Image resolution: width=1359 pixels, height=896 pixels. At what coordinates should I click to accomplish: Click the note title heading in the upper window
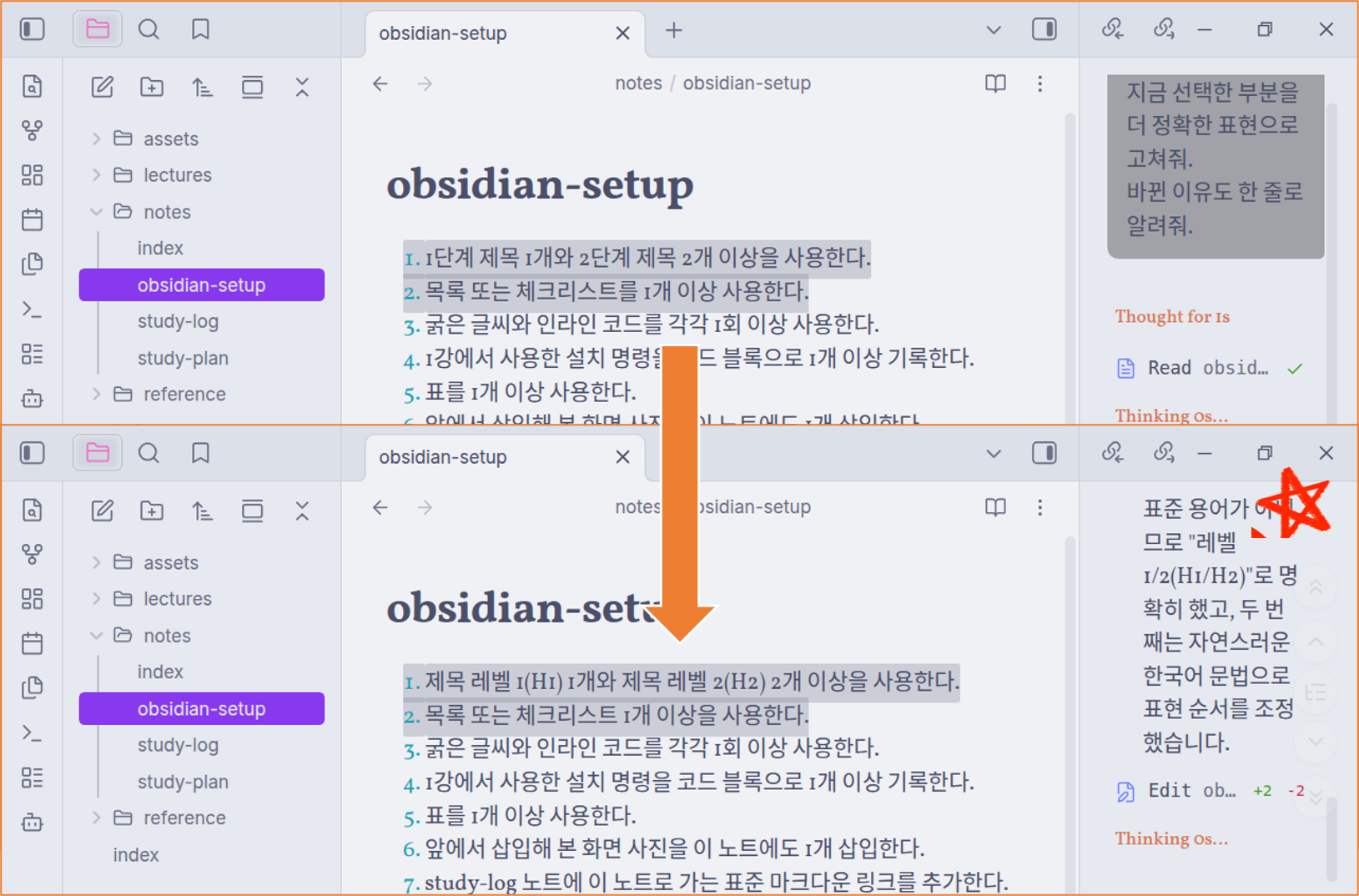pos(540,184)
